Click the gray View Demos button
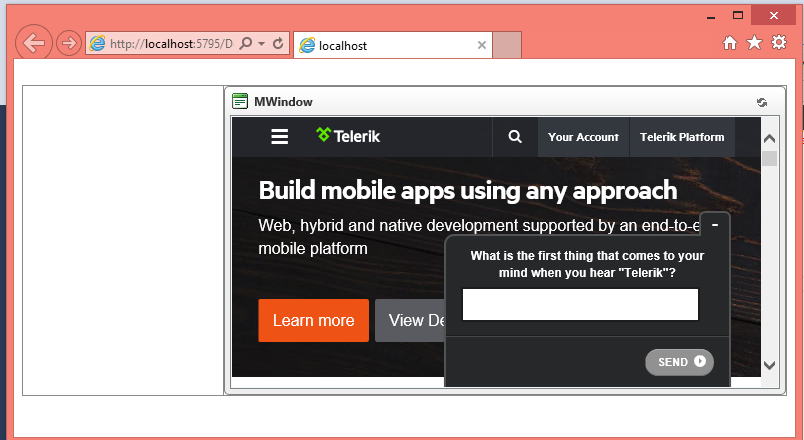This screenshot has height=440, width=804. click(x=410, y=321)
